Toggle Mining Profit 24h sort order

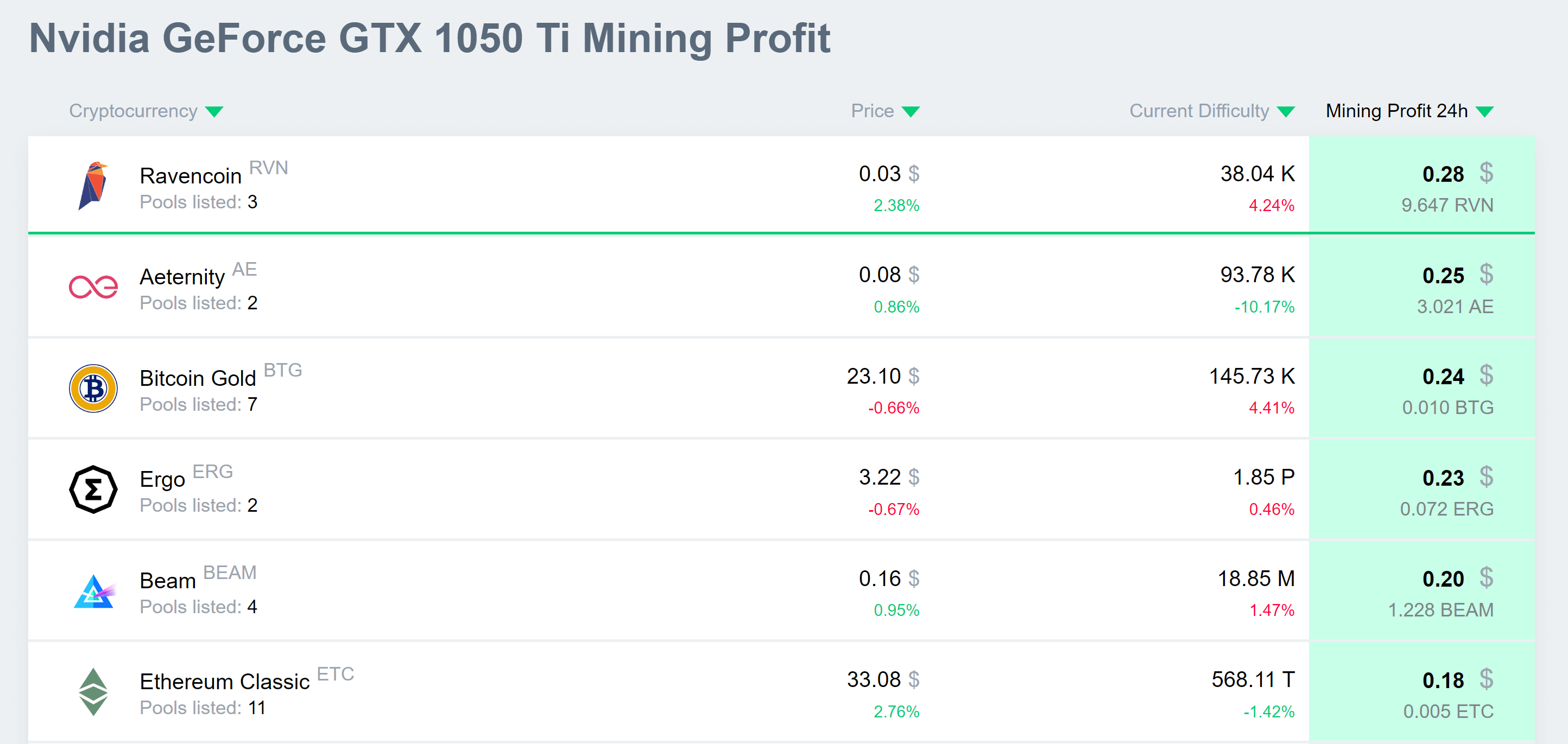1485,111
